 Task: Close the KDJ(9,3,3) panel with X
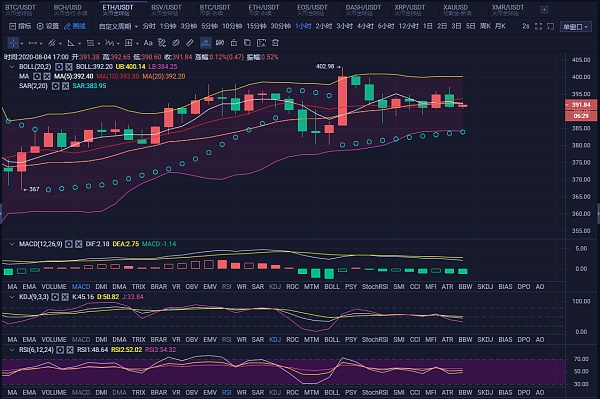pos(65,297)
